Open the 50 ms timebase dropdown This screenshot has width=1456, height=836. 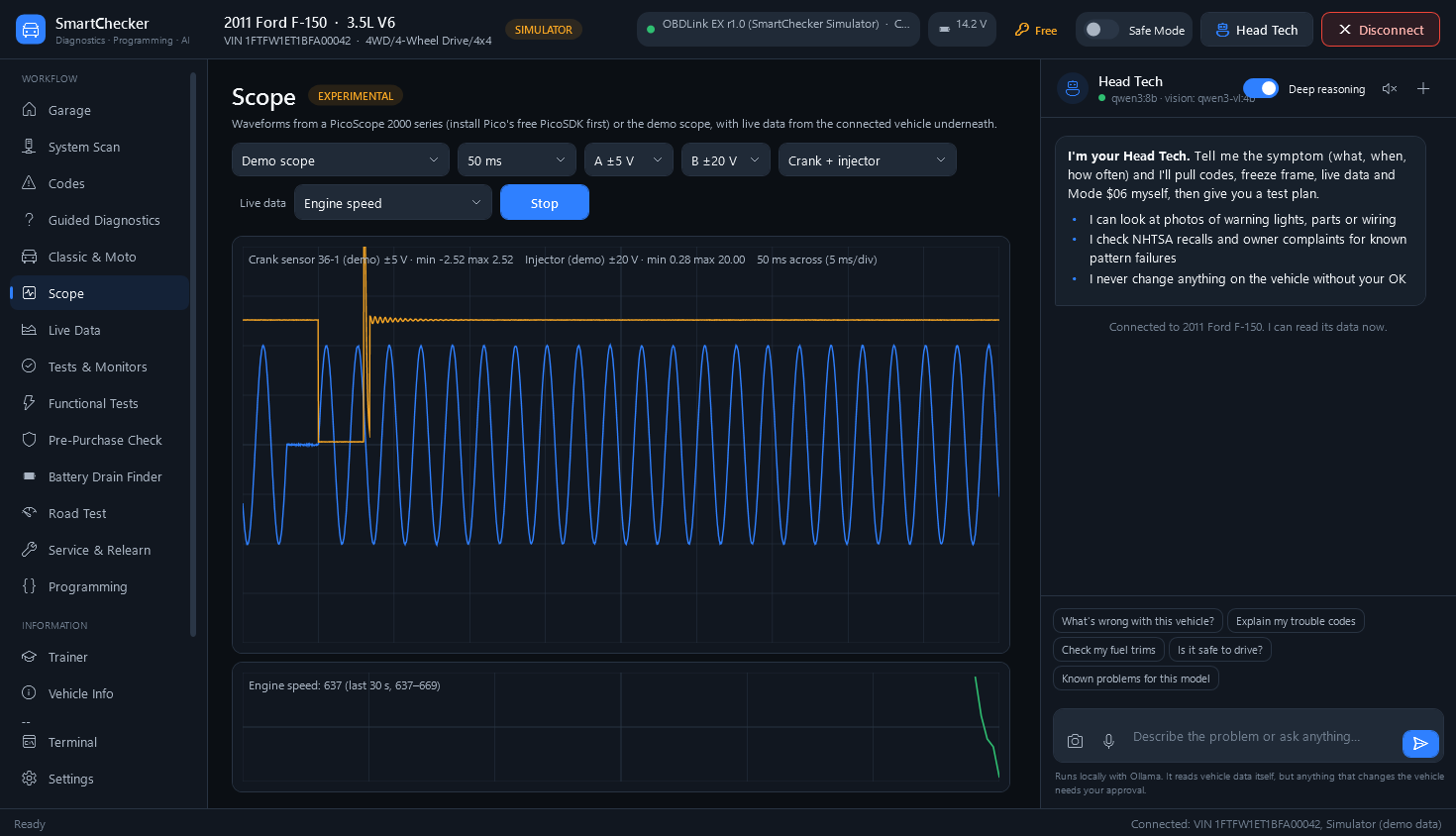(x=517, y=159)
